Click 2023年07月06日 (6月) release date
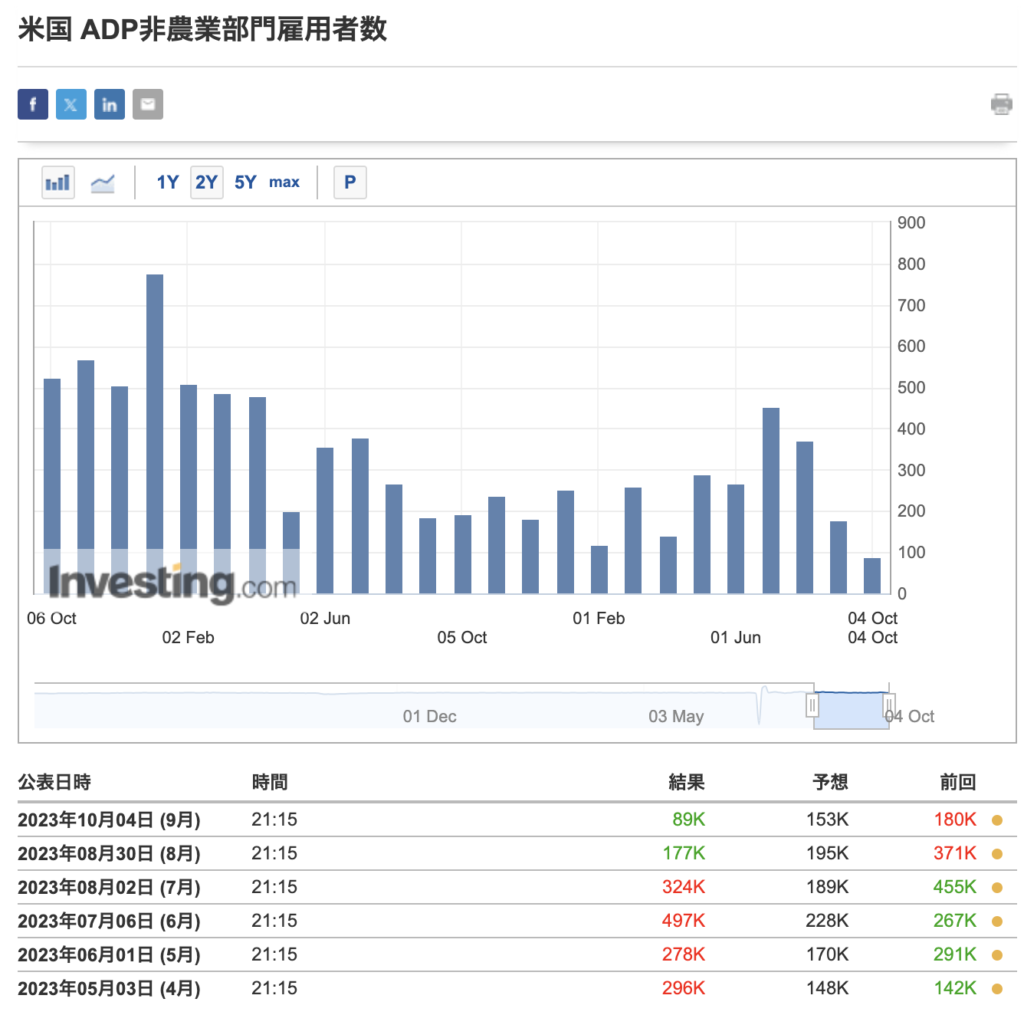Screen dimensions: 1024x1015 point(109,922)
